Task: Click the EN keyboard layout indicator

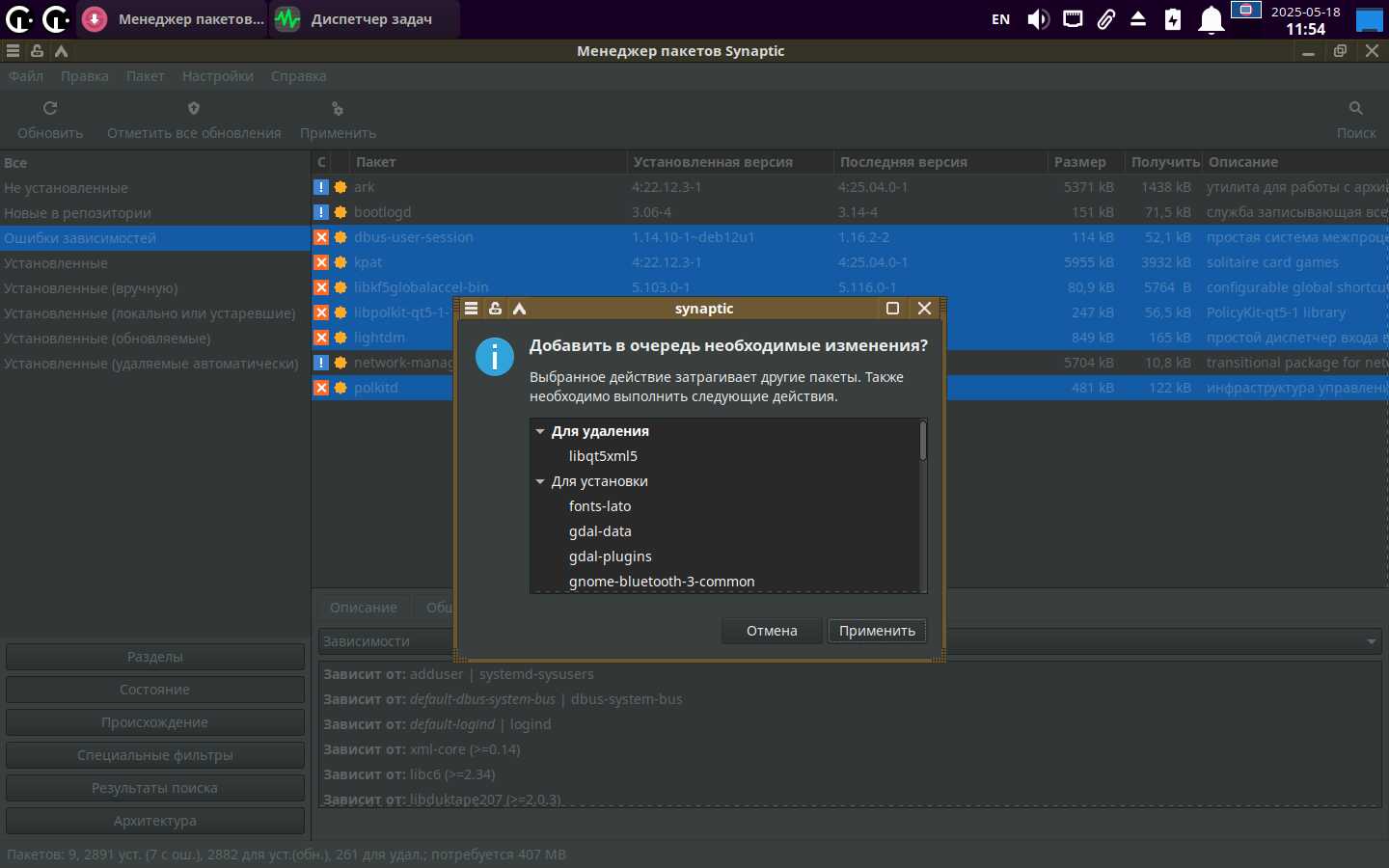Action: click(x=1000, y=19)
